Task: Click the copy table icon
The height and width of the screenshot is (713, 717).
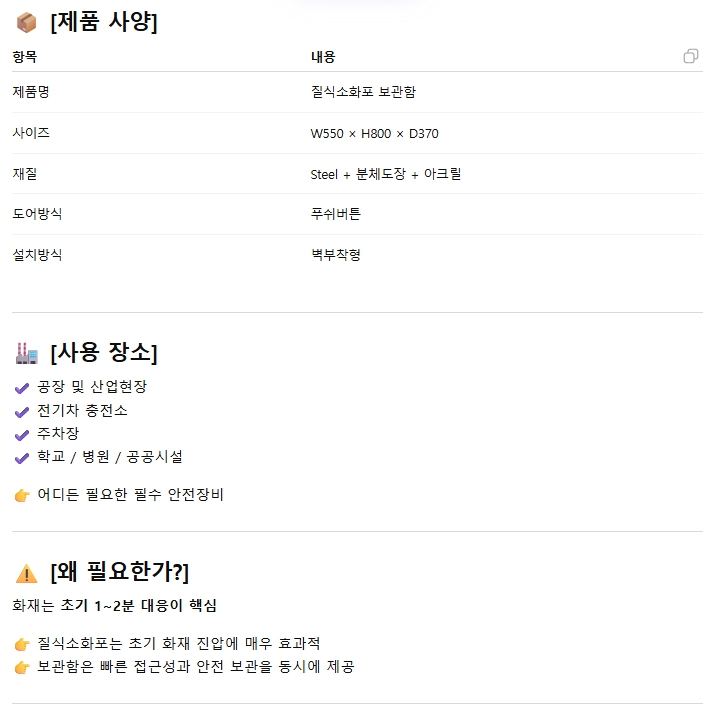Action: [690, 56]
